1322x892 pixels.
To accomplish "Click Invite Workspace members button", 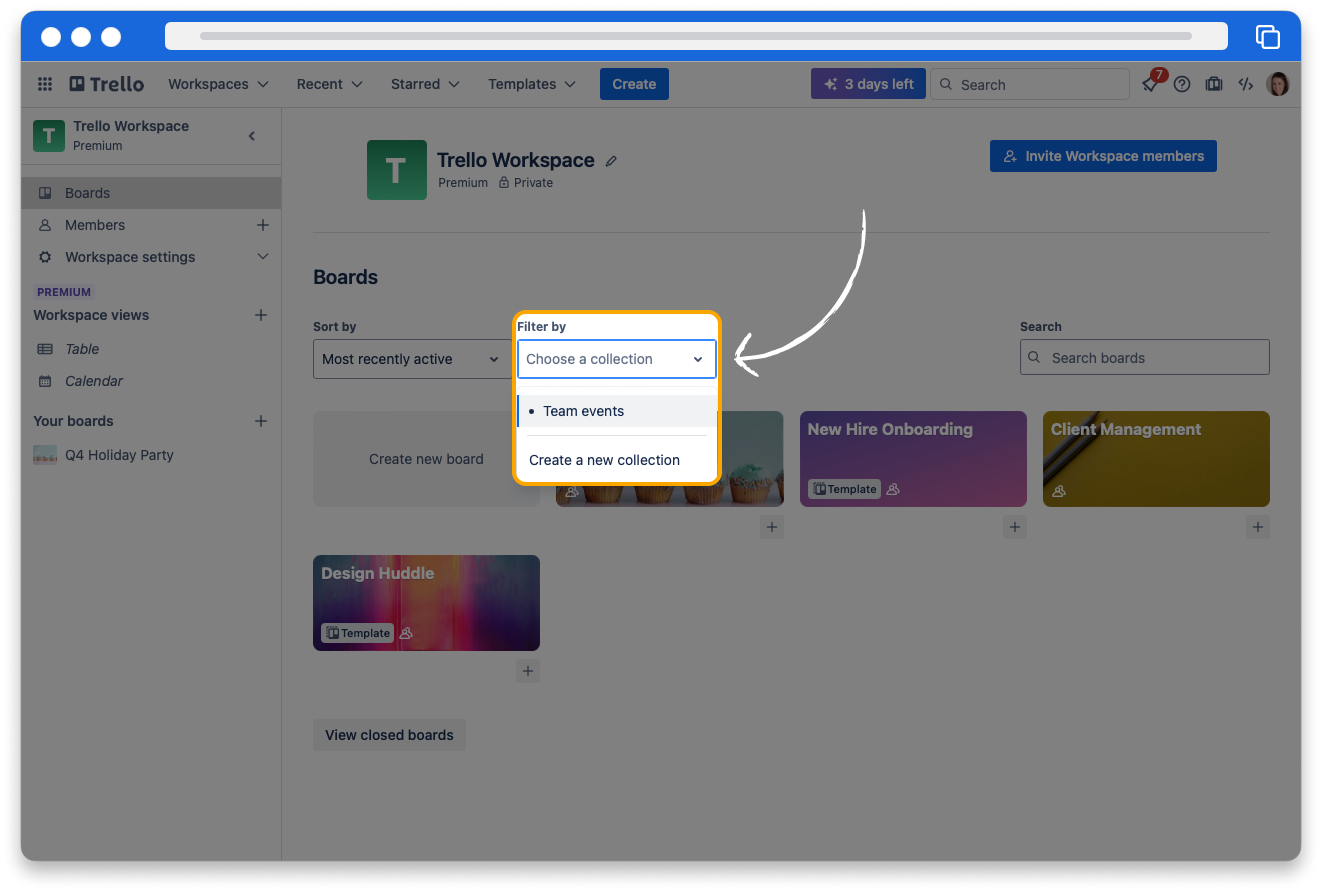I will click(1103, 156).
